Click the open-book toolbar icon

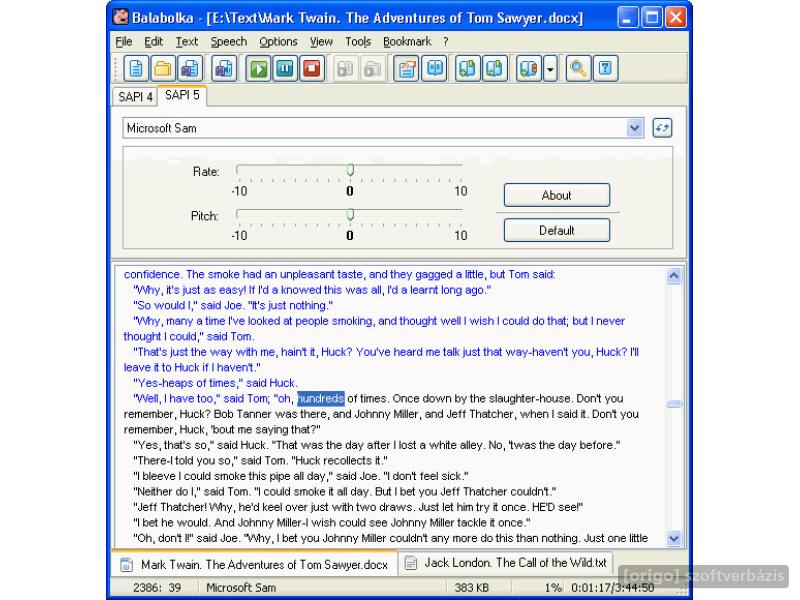coord(434,68)
